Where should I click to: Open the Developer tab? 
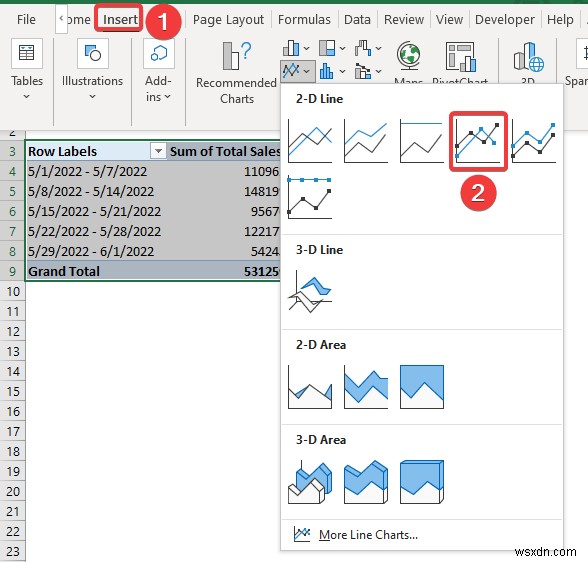pos(505,19)
